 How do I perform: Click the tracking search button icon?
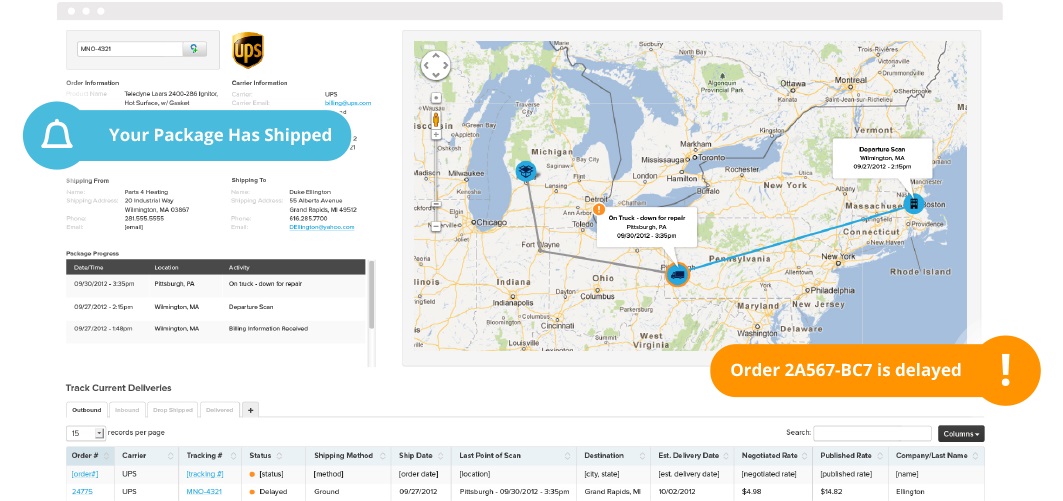(x=195, y=49)
